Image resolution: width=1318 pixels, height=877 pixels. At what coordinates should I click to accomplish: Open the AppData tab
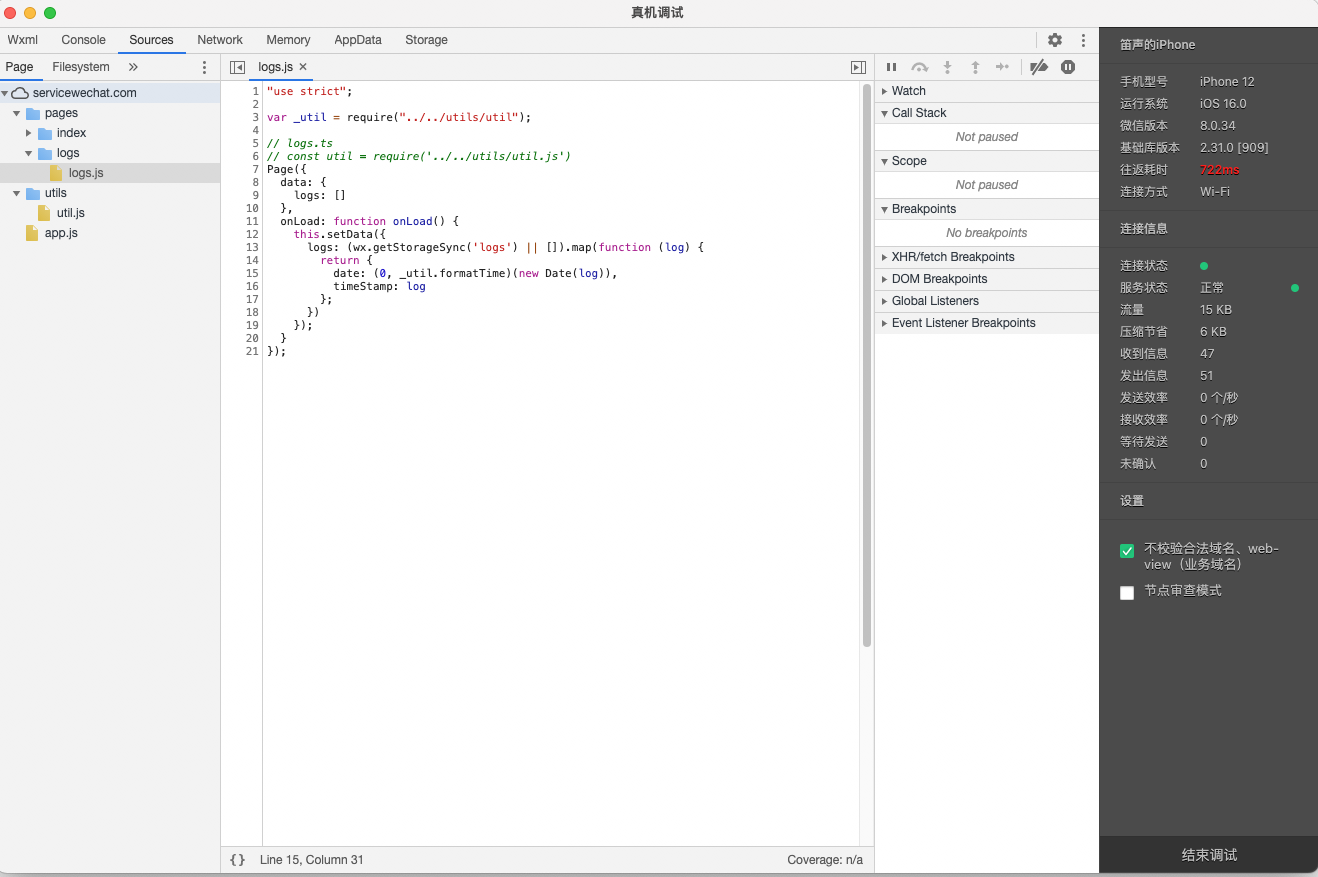point(358,40)
